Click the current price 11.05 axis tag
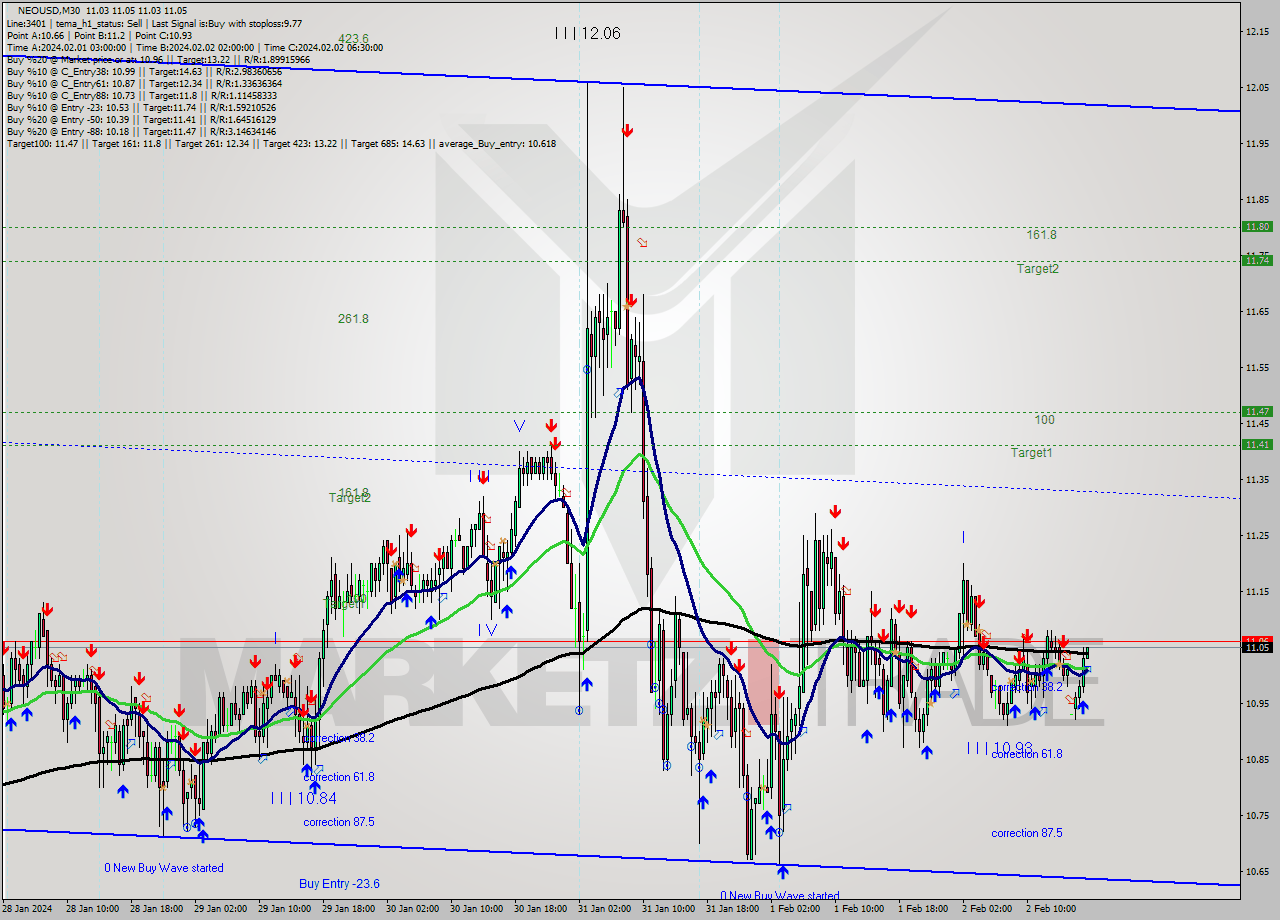Screen dimensions: 1280x920 (x=1257, y=647)
